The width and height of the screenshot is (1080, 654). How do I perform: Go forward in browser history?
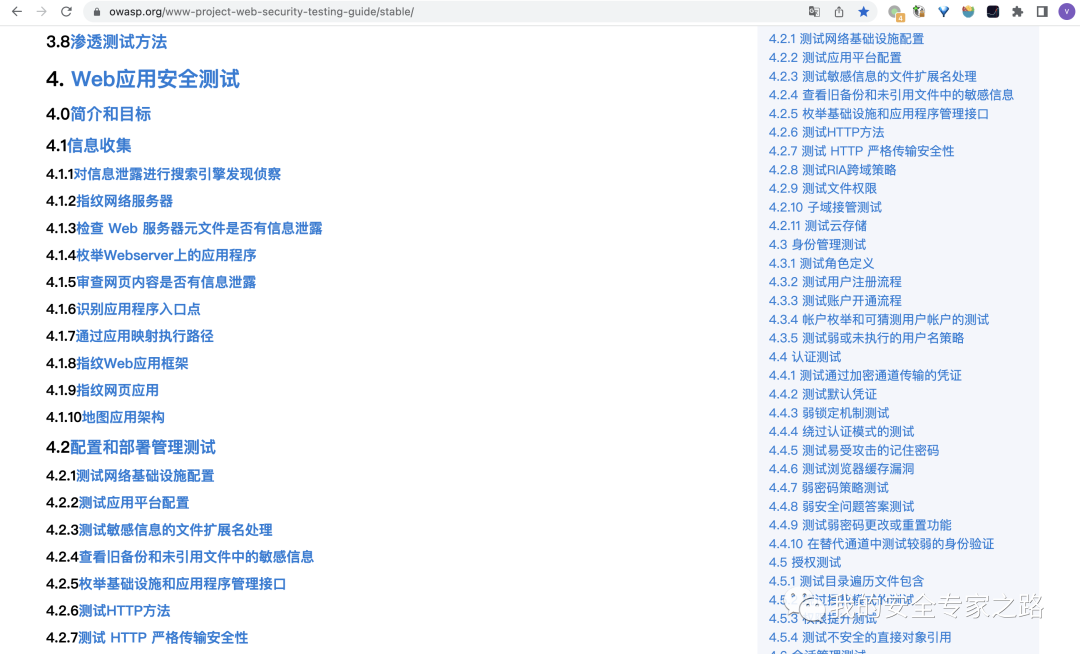click(x=41, y=12)
